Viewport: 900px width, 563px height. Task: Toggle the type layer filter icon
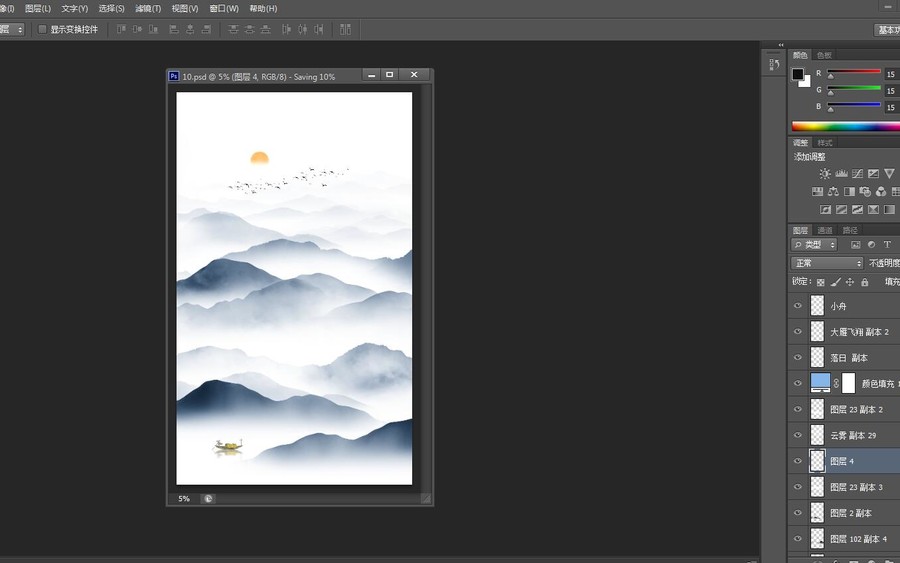point(887,244)
